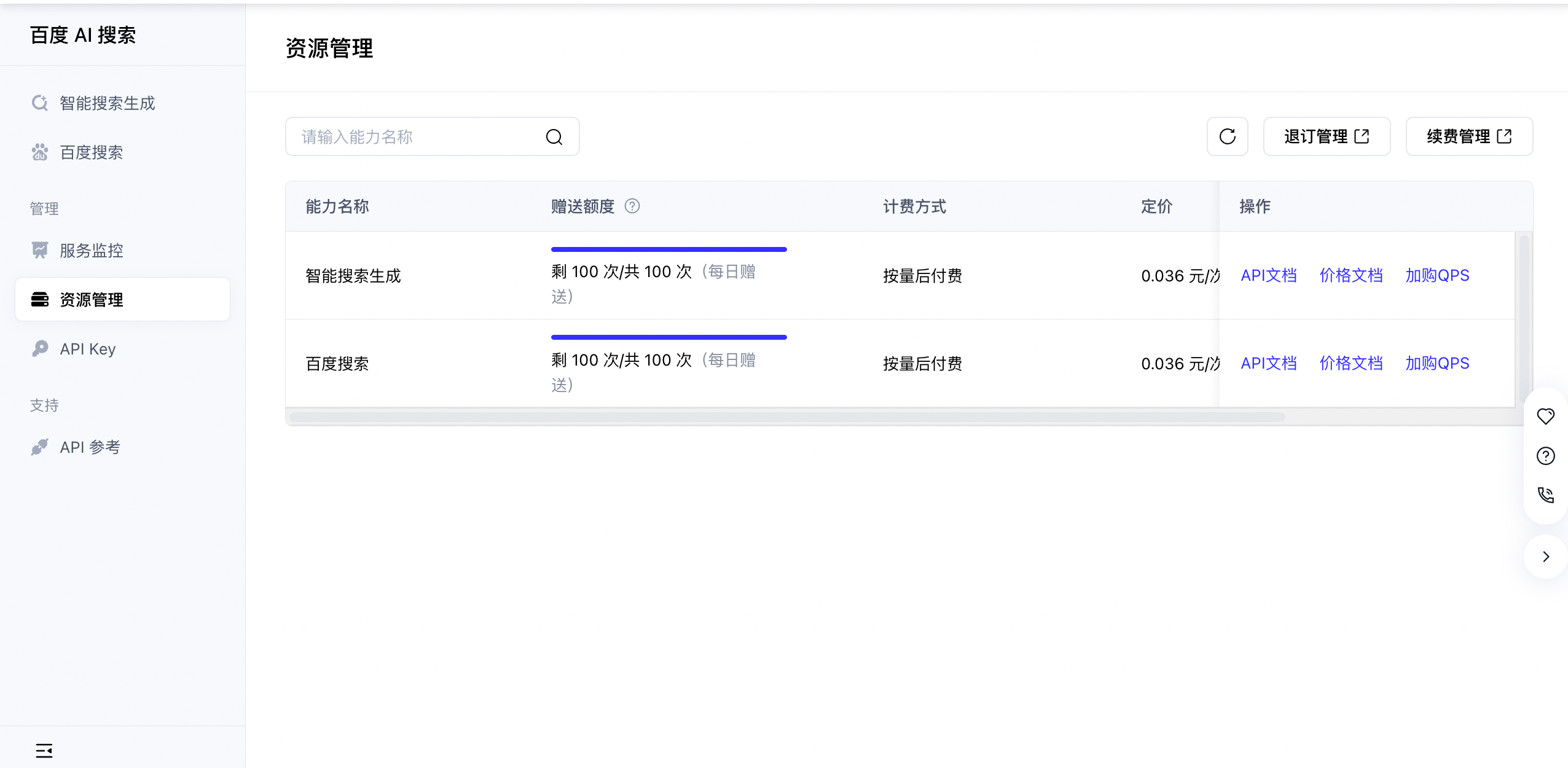Click the phone contact icon
The image size is (1568, 768).
(x=1545, y=495)
